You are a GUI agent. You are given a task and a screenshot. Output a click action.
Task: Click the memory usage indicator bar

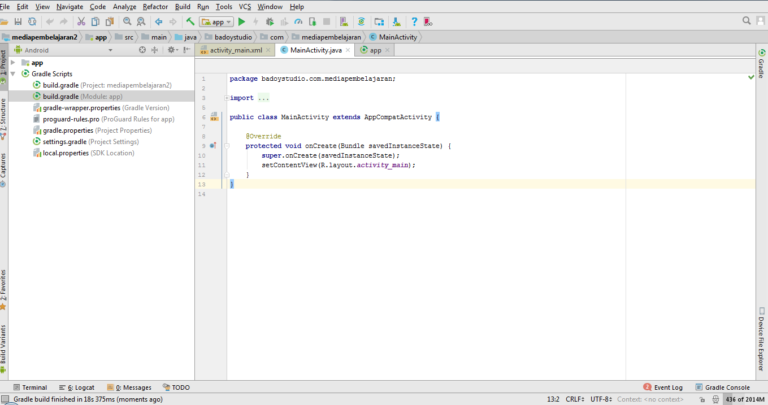pos(745,399)
